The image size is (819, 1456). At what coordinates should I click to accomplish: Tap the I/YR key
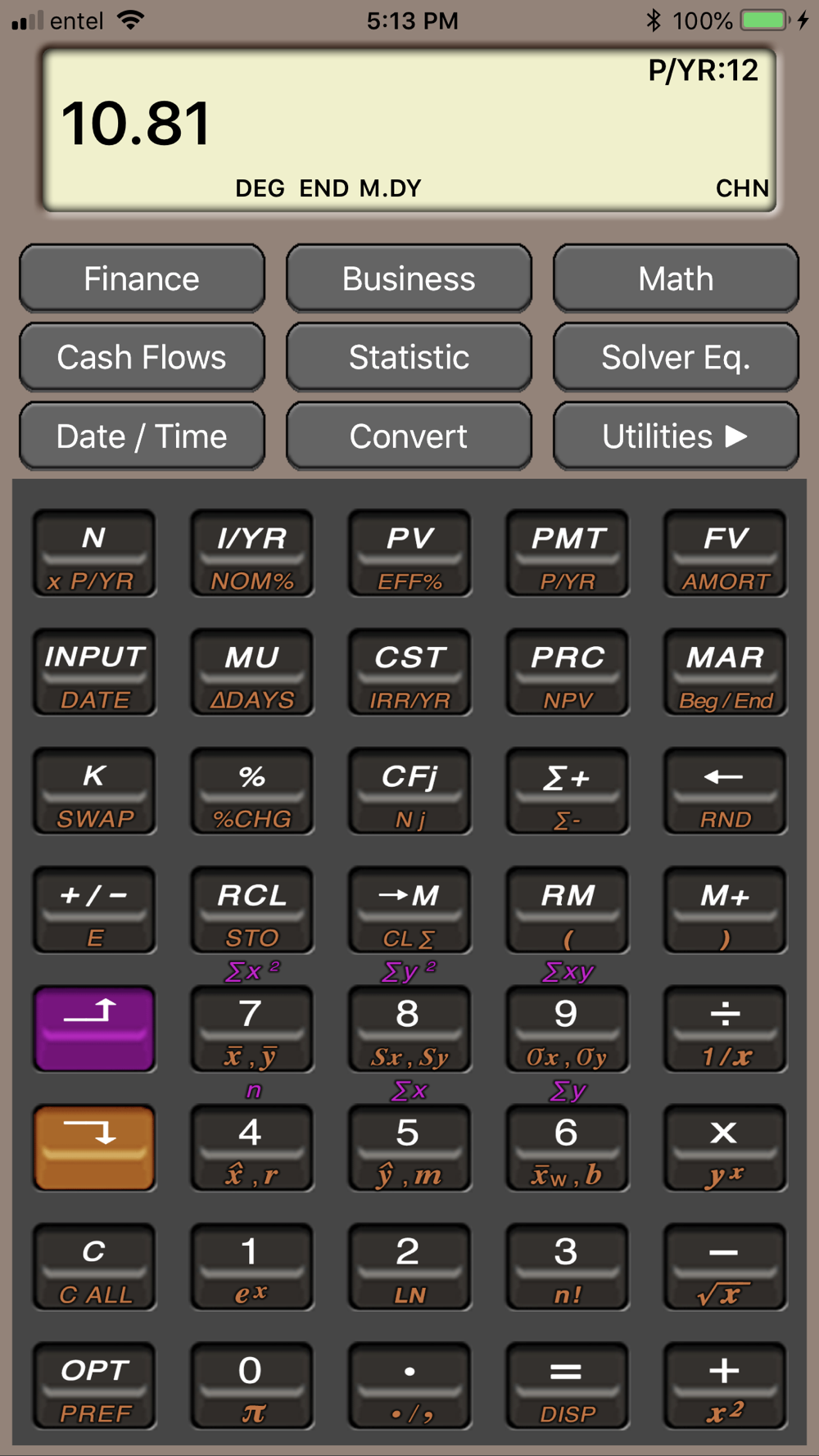pyautogui.click(x=252, y=553)
